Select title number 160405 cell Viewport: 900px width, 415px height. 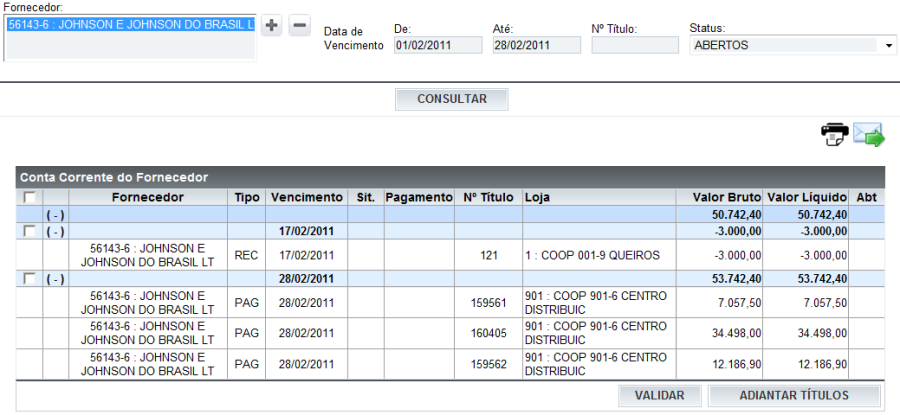[x=488, y=333]
